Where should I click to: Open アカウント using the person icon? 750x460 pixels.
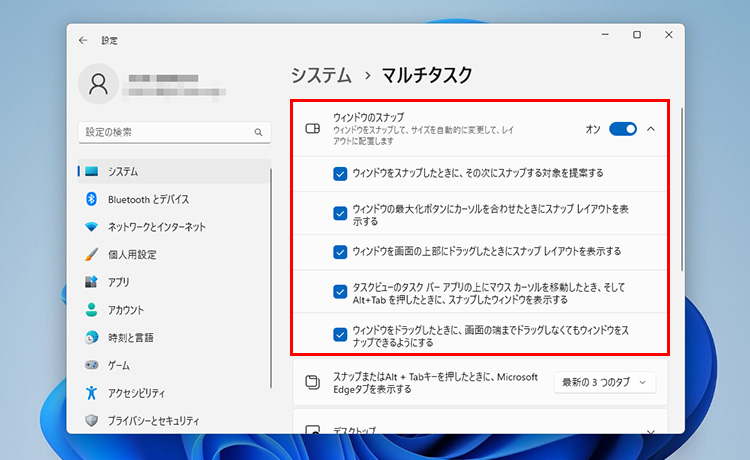click(92, 310)
